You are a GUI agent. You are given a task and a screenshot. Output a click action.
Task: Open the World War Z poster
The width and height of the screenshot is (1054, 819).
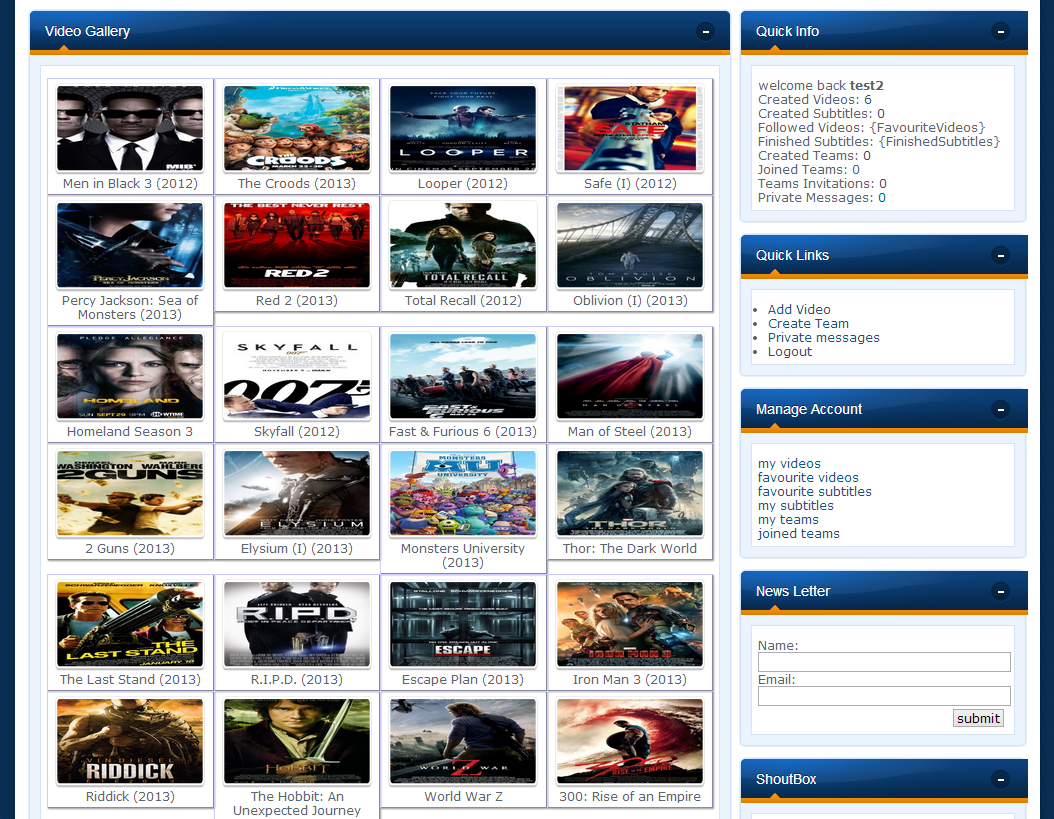[462, 739]
